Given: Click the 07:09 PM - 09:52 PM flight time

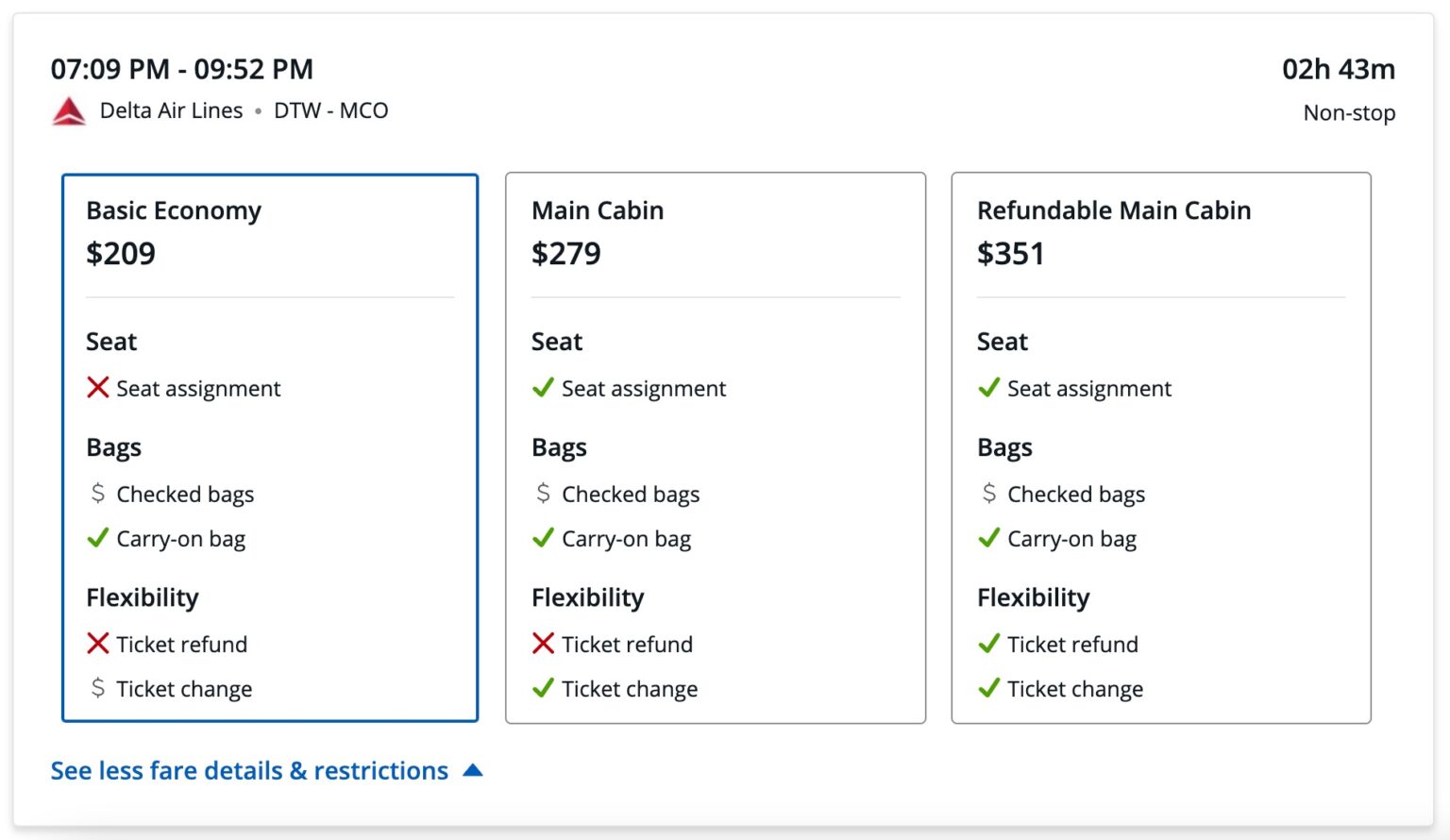Looking at the screenshot, I should (x=182, y=69).
